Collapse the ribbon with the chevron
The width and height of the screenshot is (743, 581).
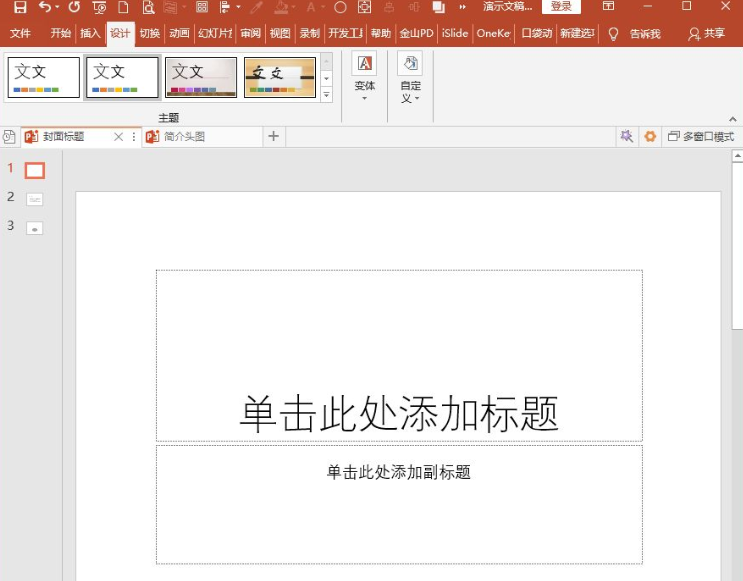coord(733,119)
